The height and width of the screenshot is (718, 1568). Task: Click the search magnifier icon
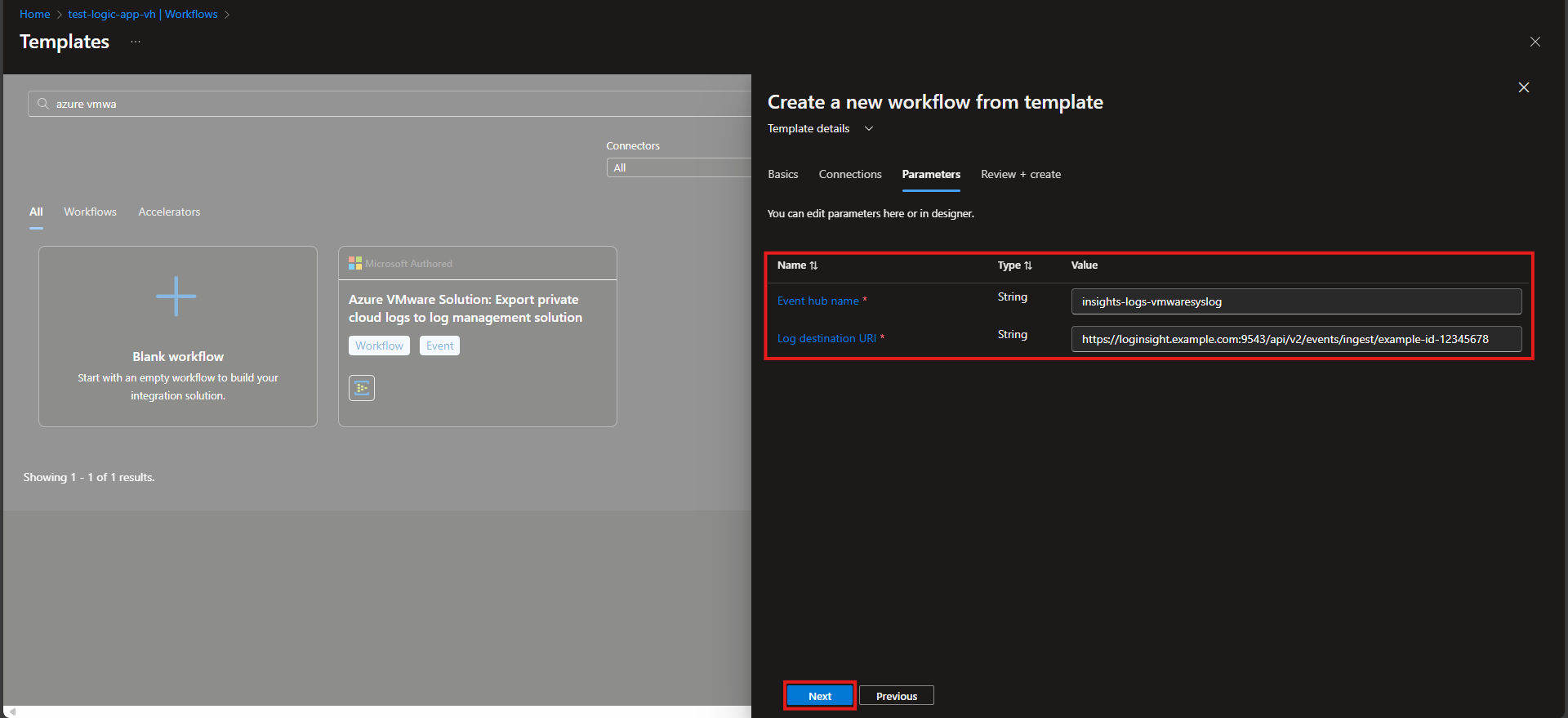tap(43, 104)
